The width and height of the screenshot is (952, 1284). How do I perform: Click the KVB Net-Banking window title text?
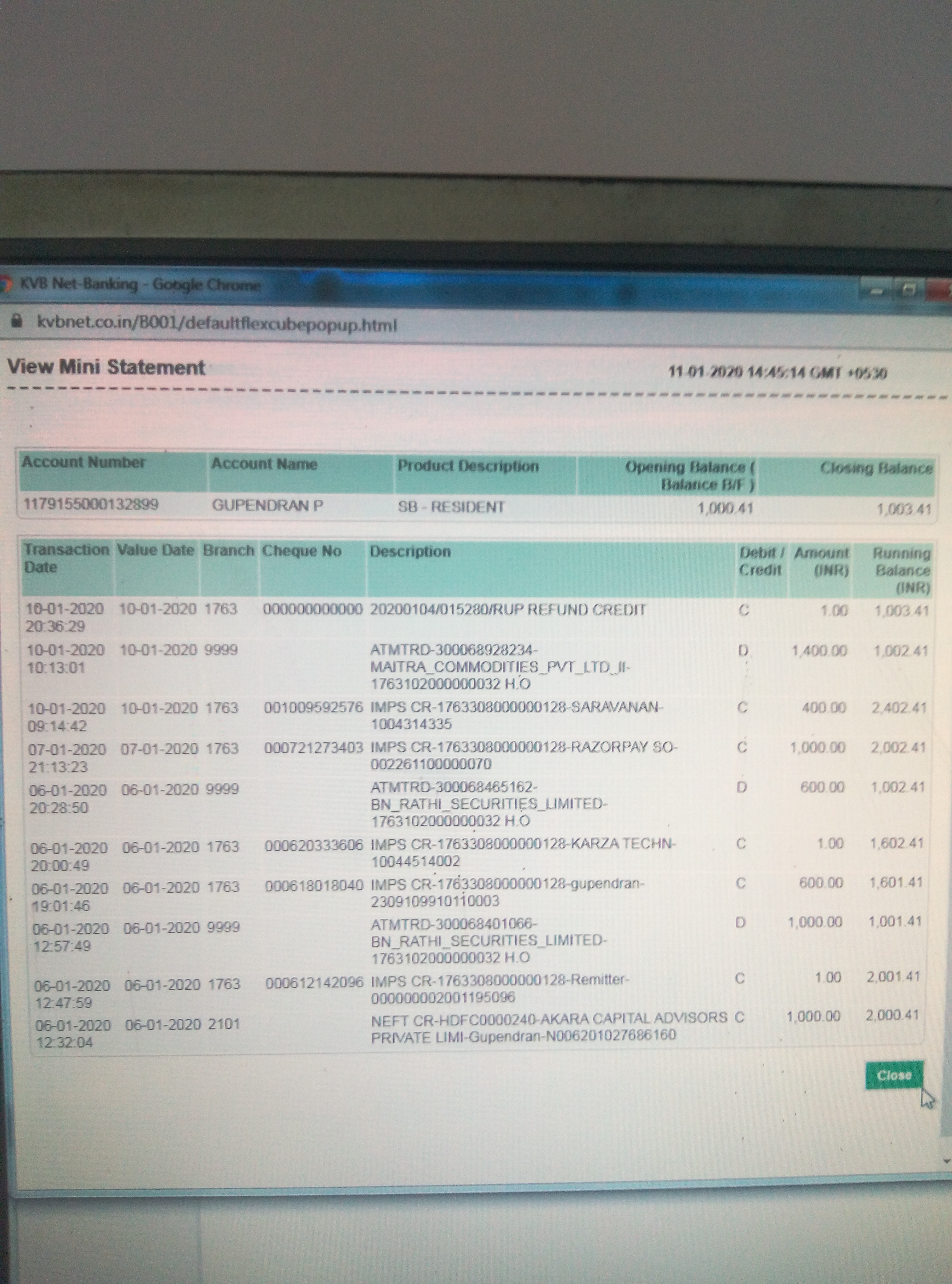pos(140,284)
